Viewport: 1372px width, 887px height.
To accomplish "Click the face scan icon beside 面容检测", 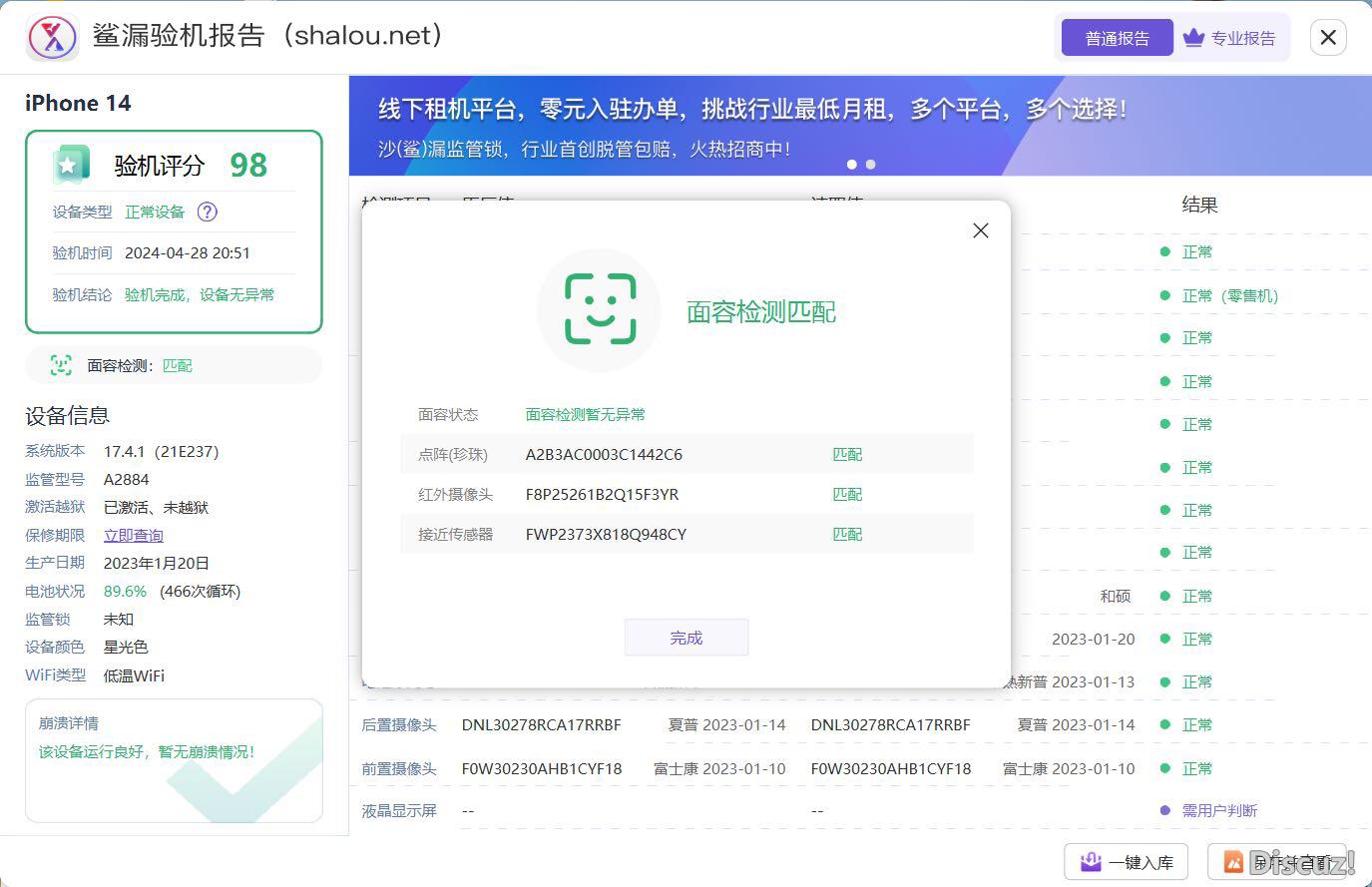I will [61, 365].
